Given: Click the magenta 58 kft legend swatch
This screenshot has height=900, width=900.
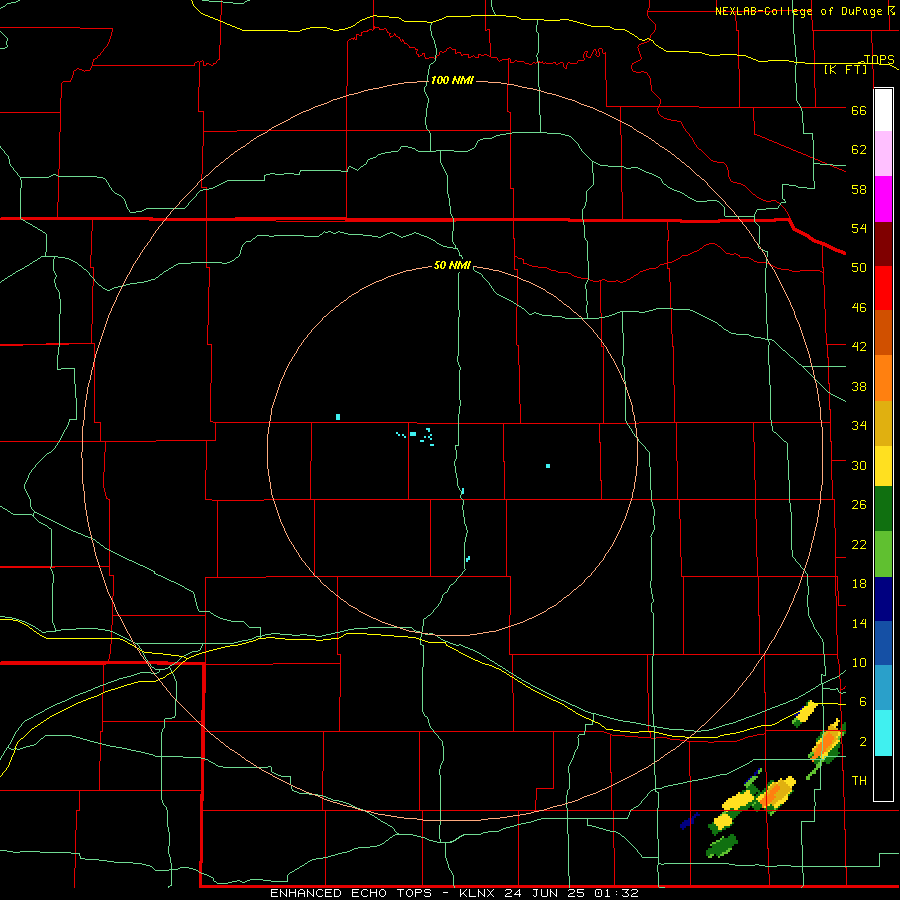Looking at the screenshot, I should pyautogui.click(x=883, y=199).
